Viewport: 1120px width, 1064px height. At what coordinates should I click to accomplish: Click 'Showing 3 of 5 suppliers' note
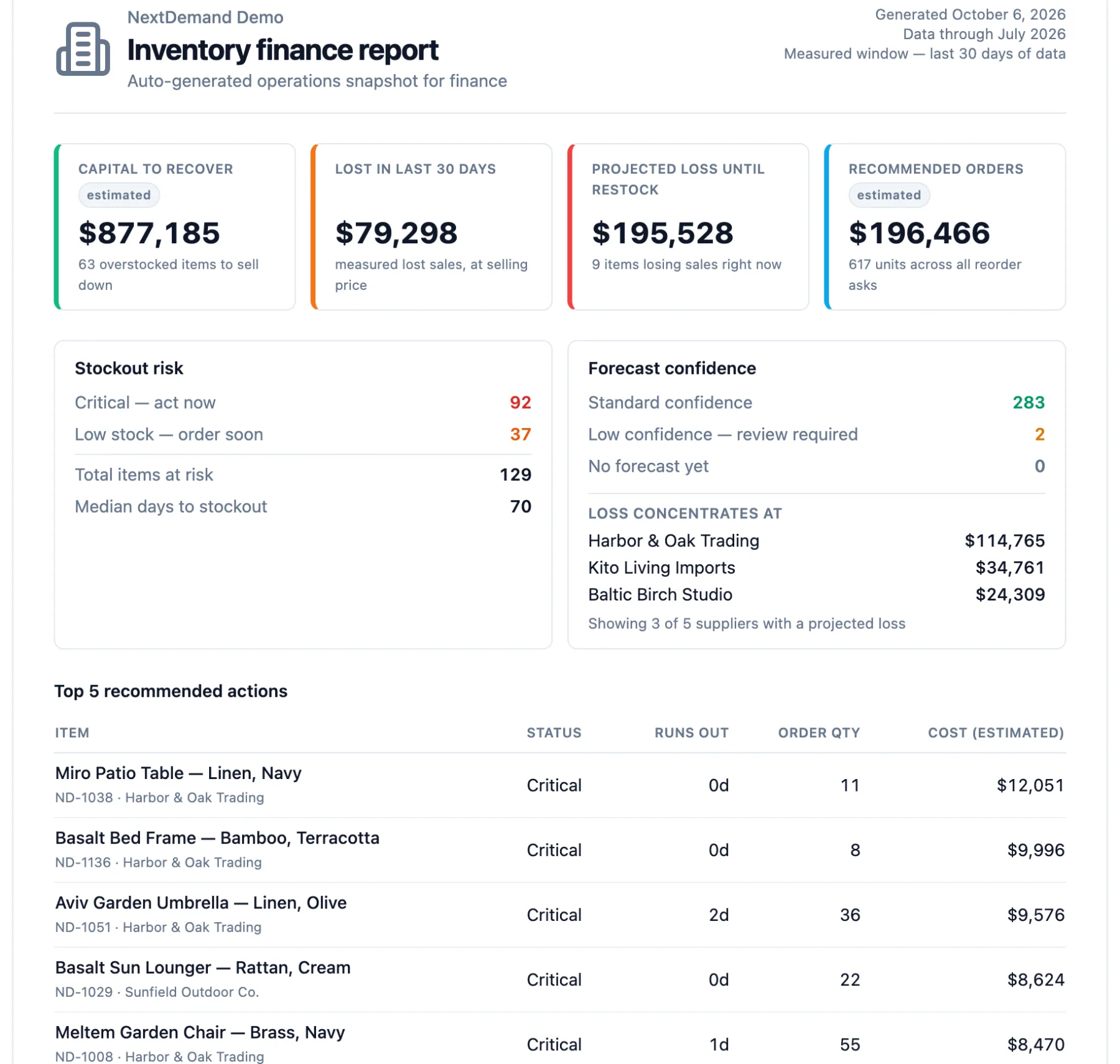[x=747, y=623]
